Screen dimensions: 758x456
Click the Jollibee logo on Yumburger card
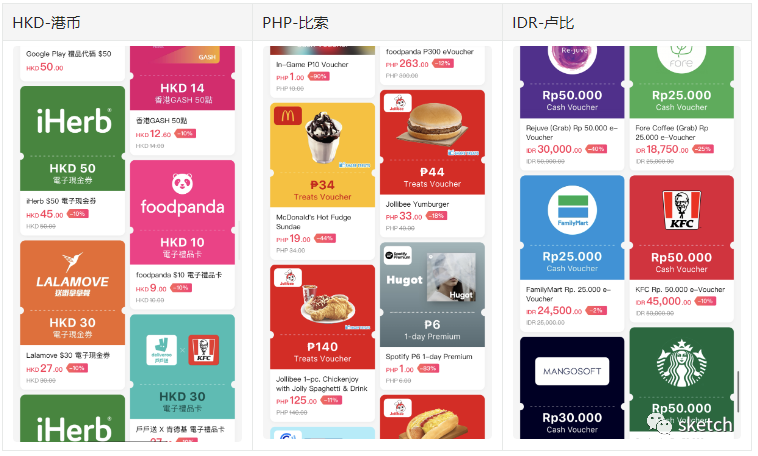398,103
